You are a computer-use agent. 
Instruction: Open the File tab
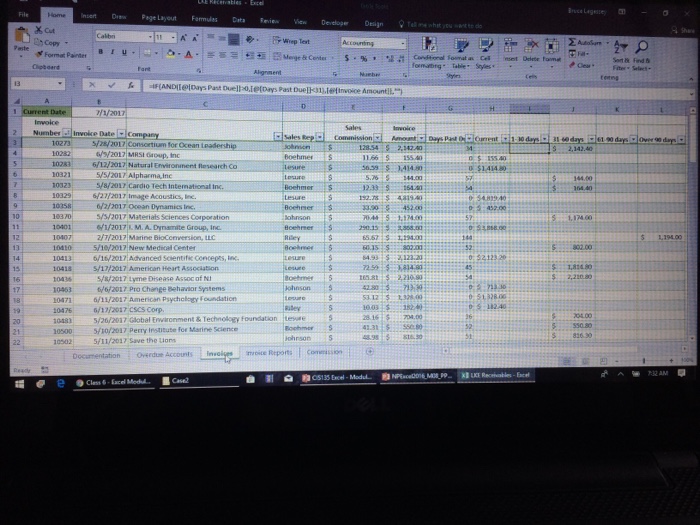23,15
